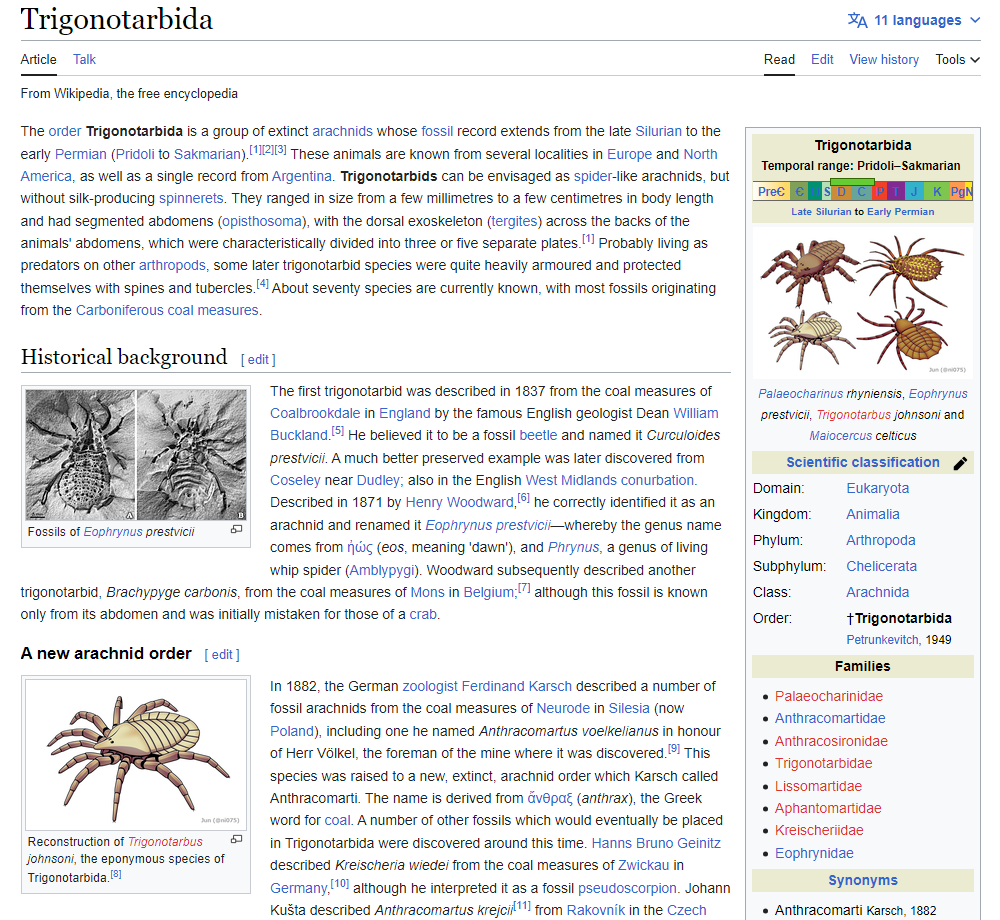Screen dimensions: 1000x920
Task: Click edit link for A new arachnid order
Action: (222, 654)
